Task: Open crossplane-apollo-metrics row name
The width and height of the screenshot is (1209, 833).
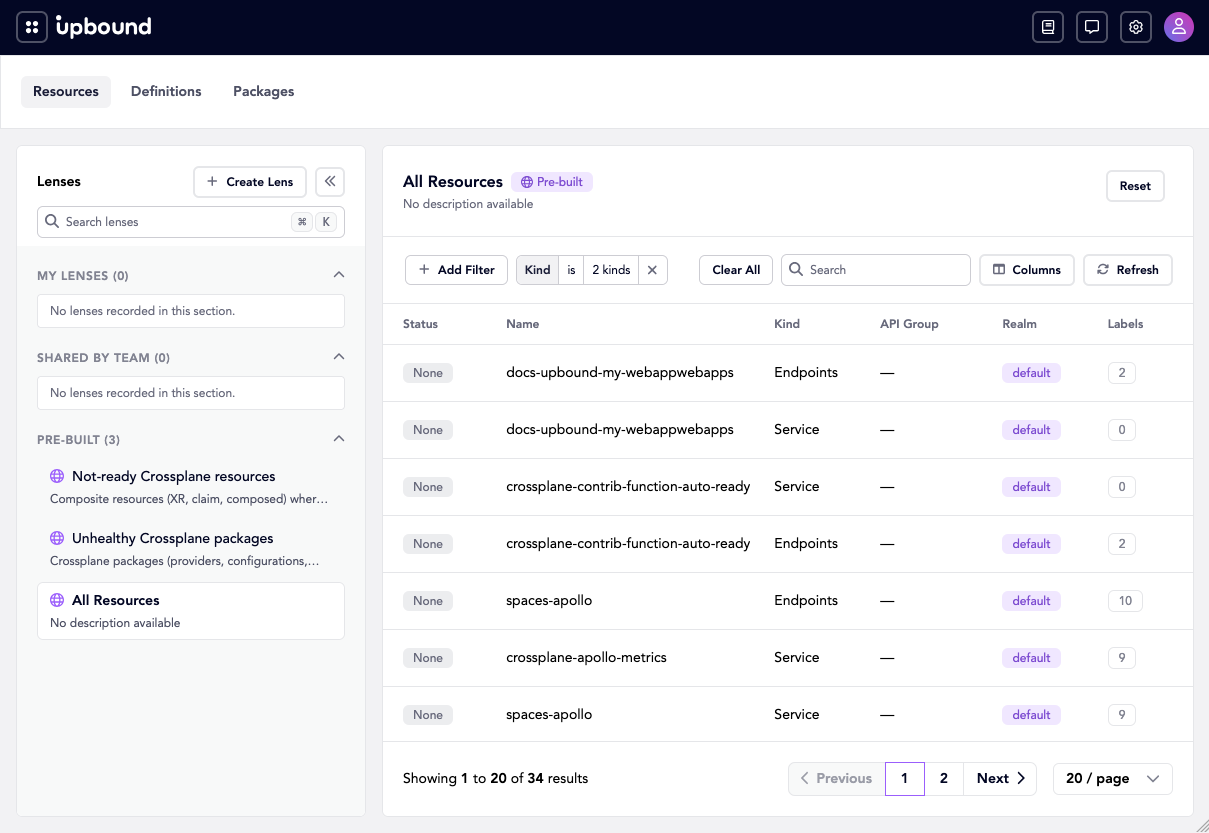Action: 586,657
